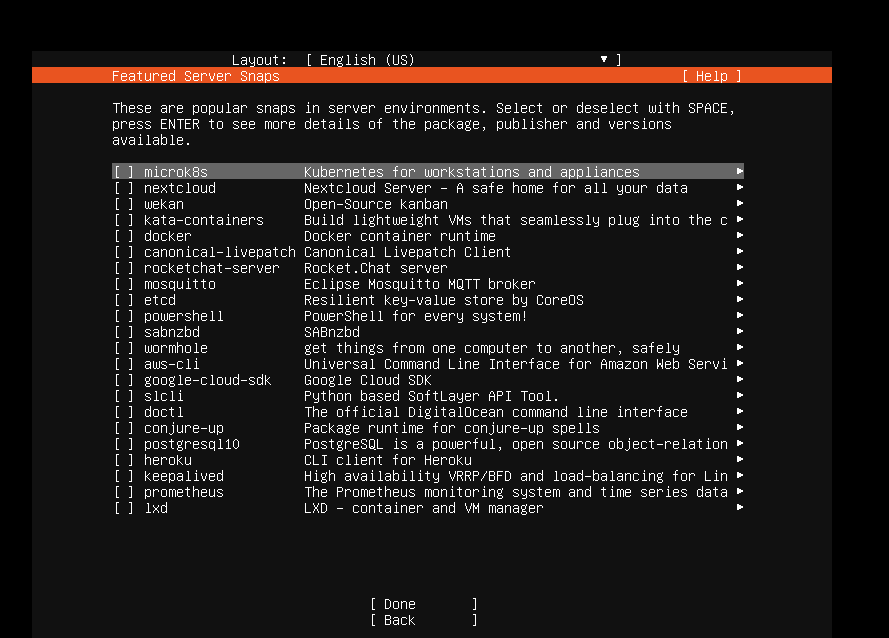This screenshot has height=638, width=889.
Task: Check the wormhole snap checkbox
Action: coord(124,348)
